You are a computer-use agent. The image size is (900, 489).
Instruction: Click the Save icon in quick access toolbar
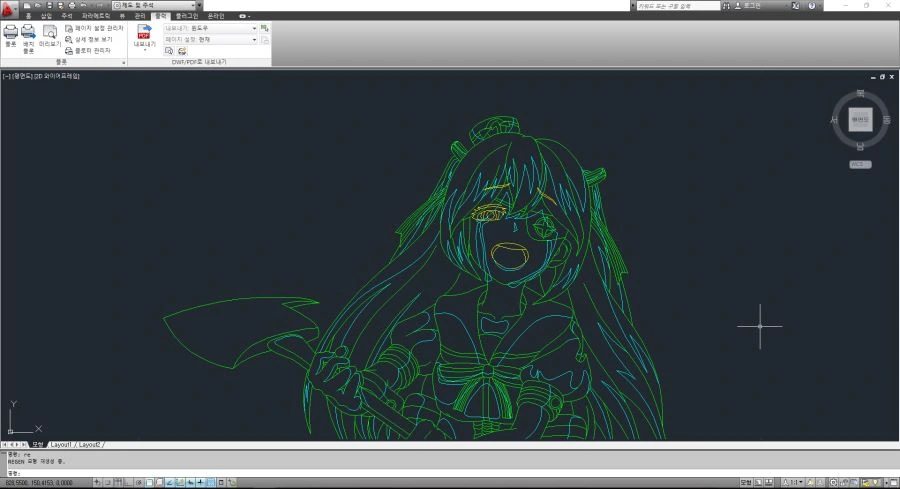point(49,5)
